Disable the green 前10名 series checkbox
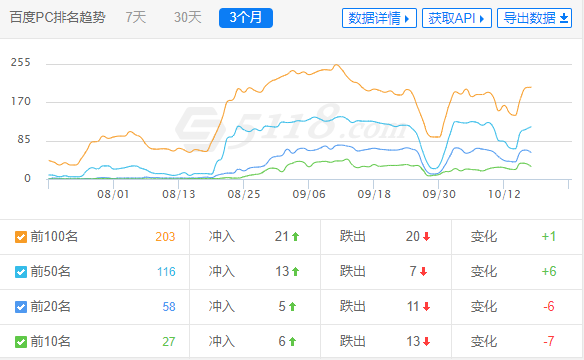 pyautogui.click(x=21, y=342)
